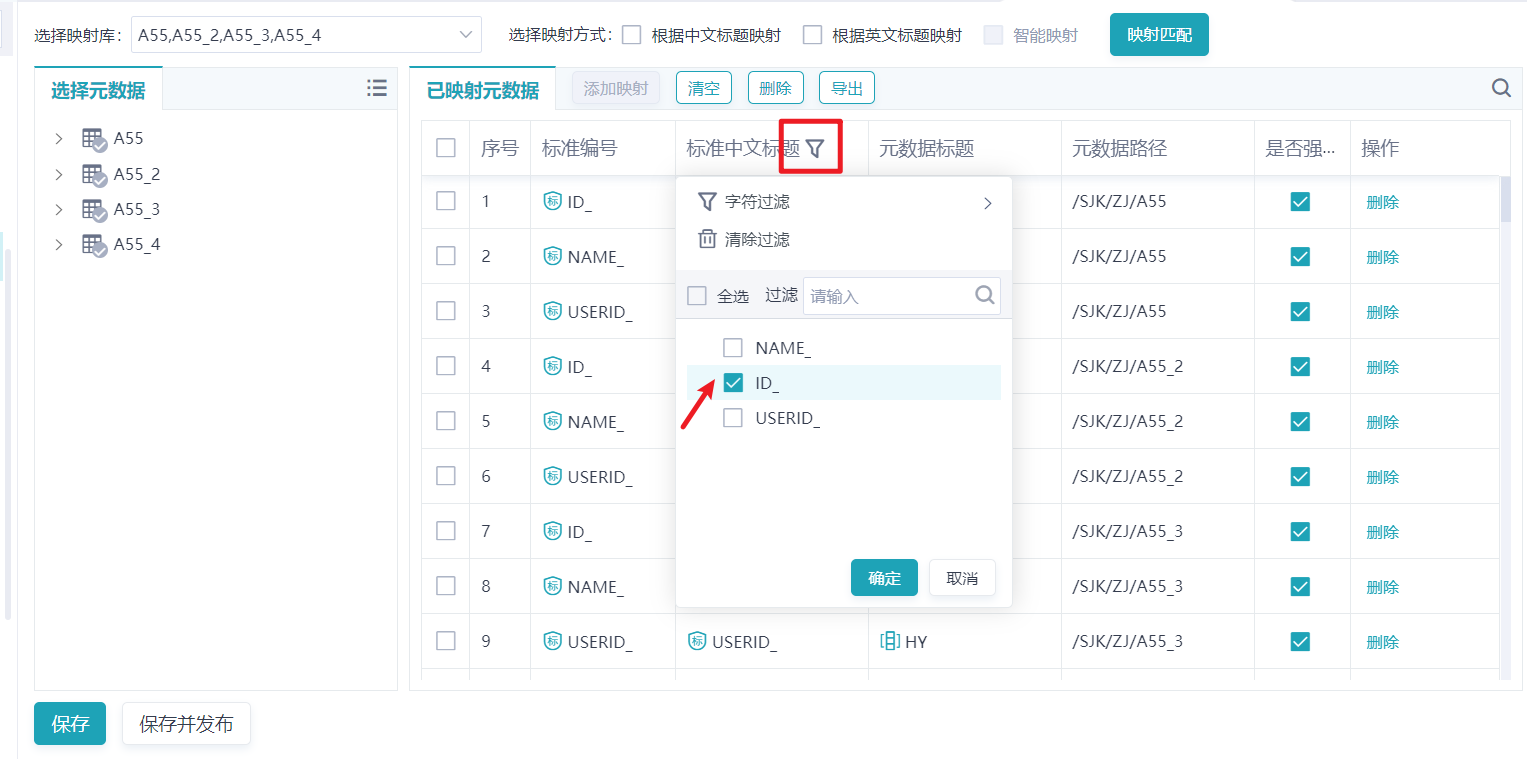1527x759 pixels.
Task: Click the 映射匹配 button
Action: (1158, 35)
